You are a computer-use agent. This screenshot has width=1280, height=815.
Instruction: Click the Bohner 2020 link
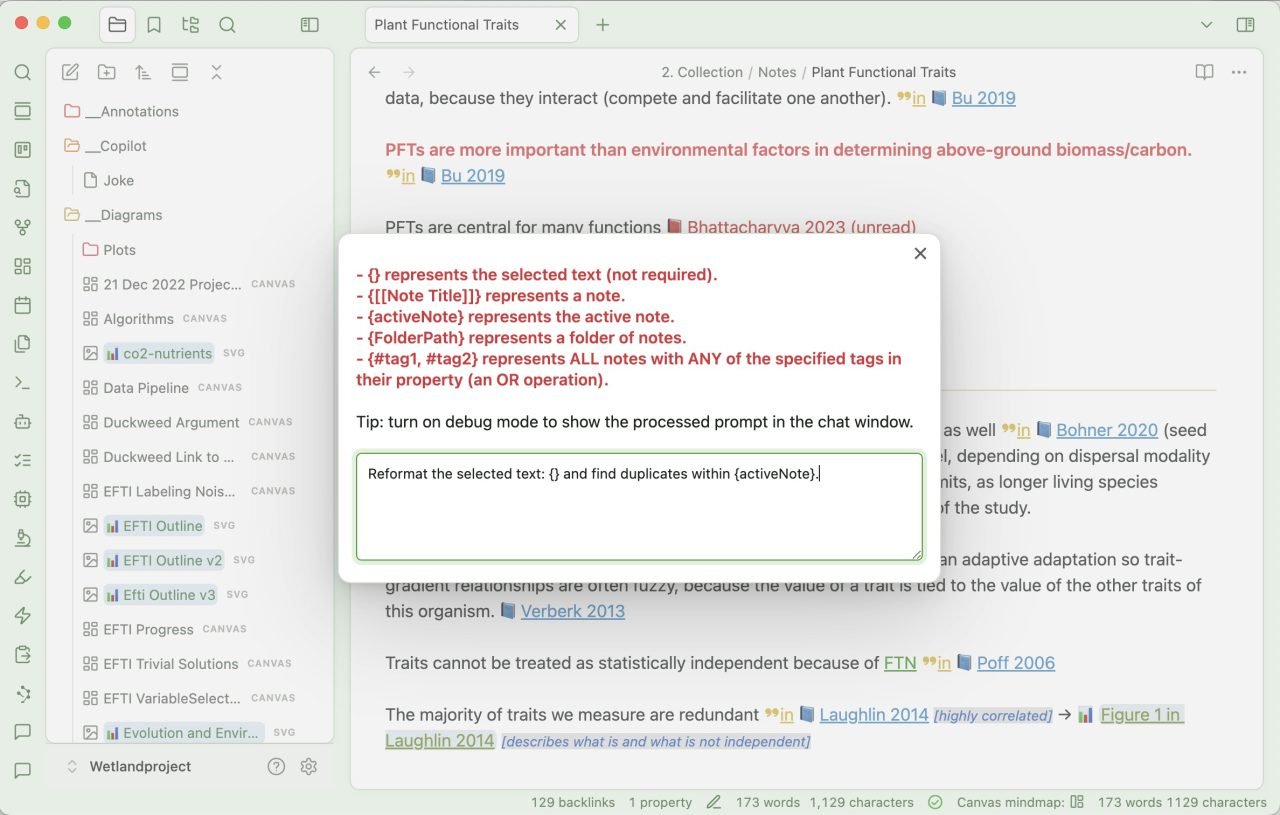1107,430
